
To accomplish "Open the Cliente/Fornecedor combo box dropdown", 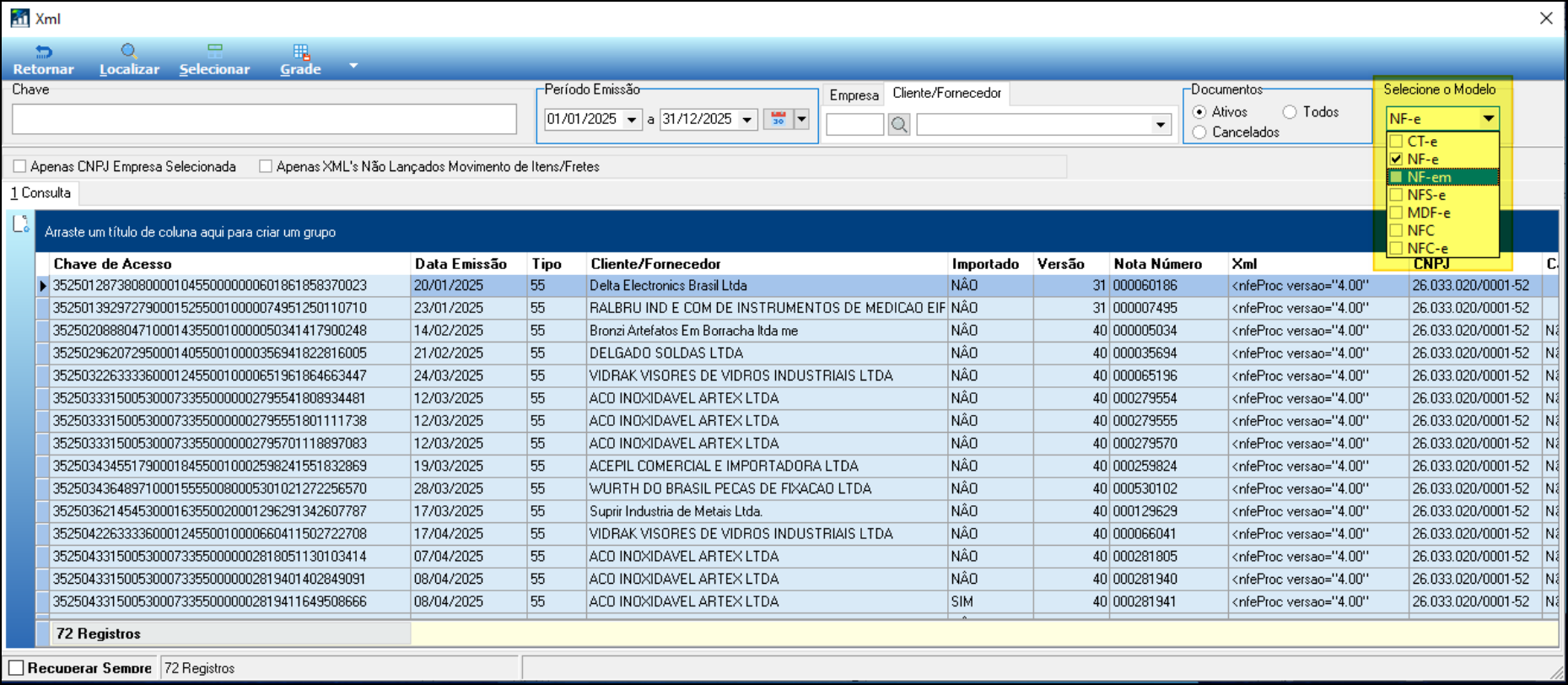I will tap(1161, 126).
